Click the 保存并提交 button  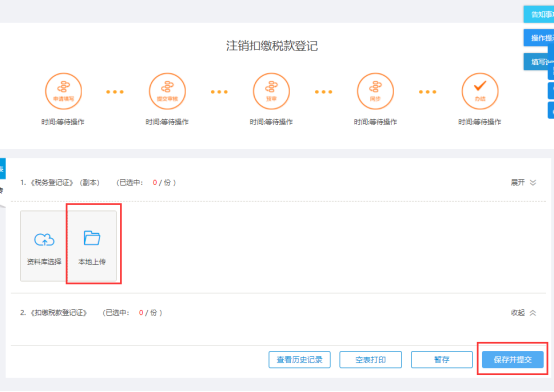513,359
